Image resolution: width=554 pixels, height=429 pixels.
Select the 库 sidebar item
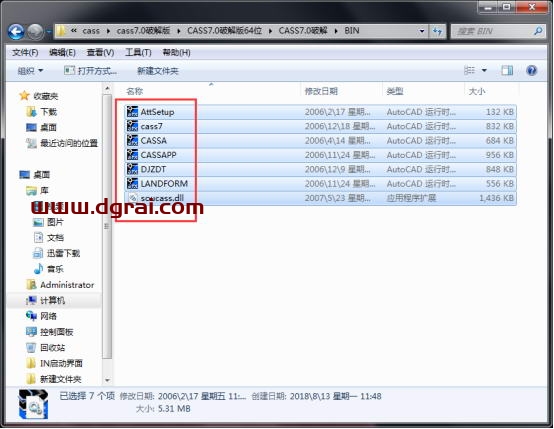click(37, 190)
